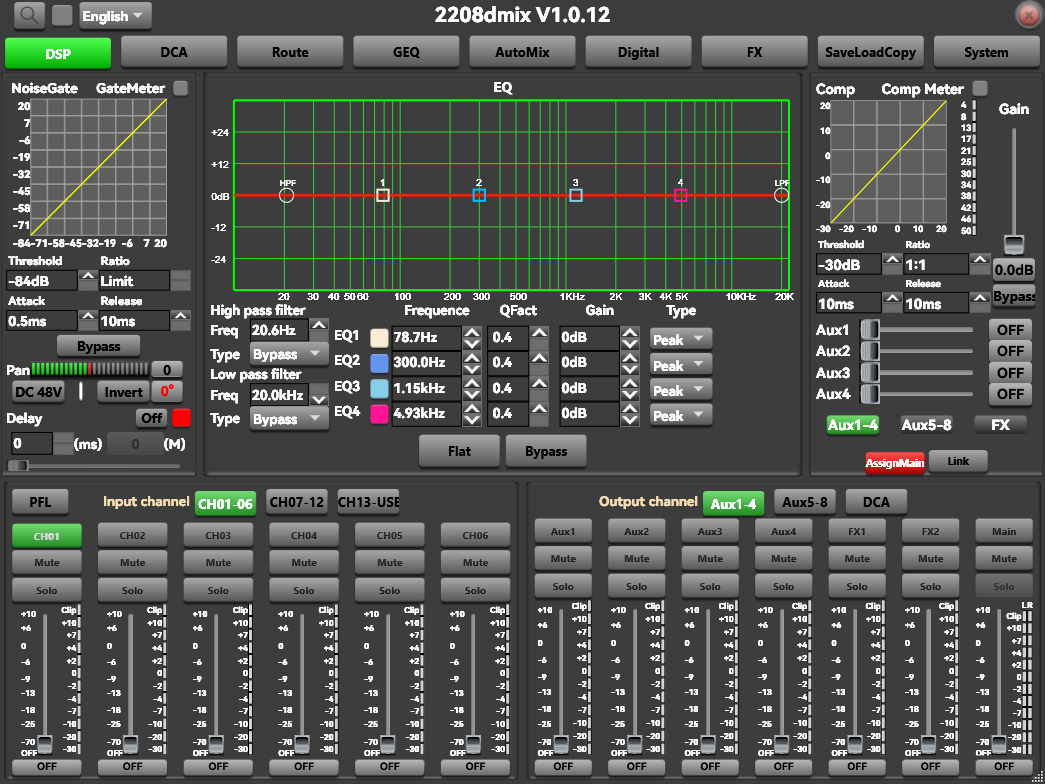Raise the NoiseGate threshold using up arrow
The height and width of the screenshot is (784, 1045).
point(90,275)
